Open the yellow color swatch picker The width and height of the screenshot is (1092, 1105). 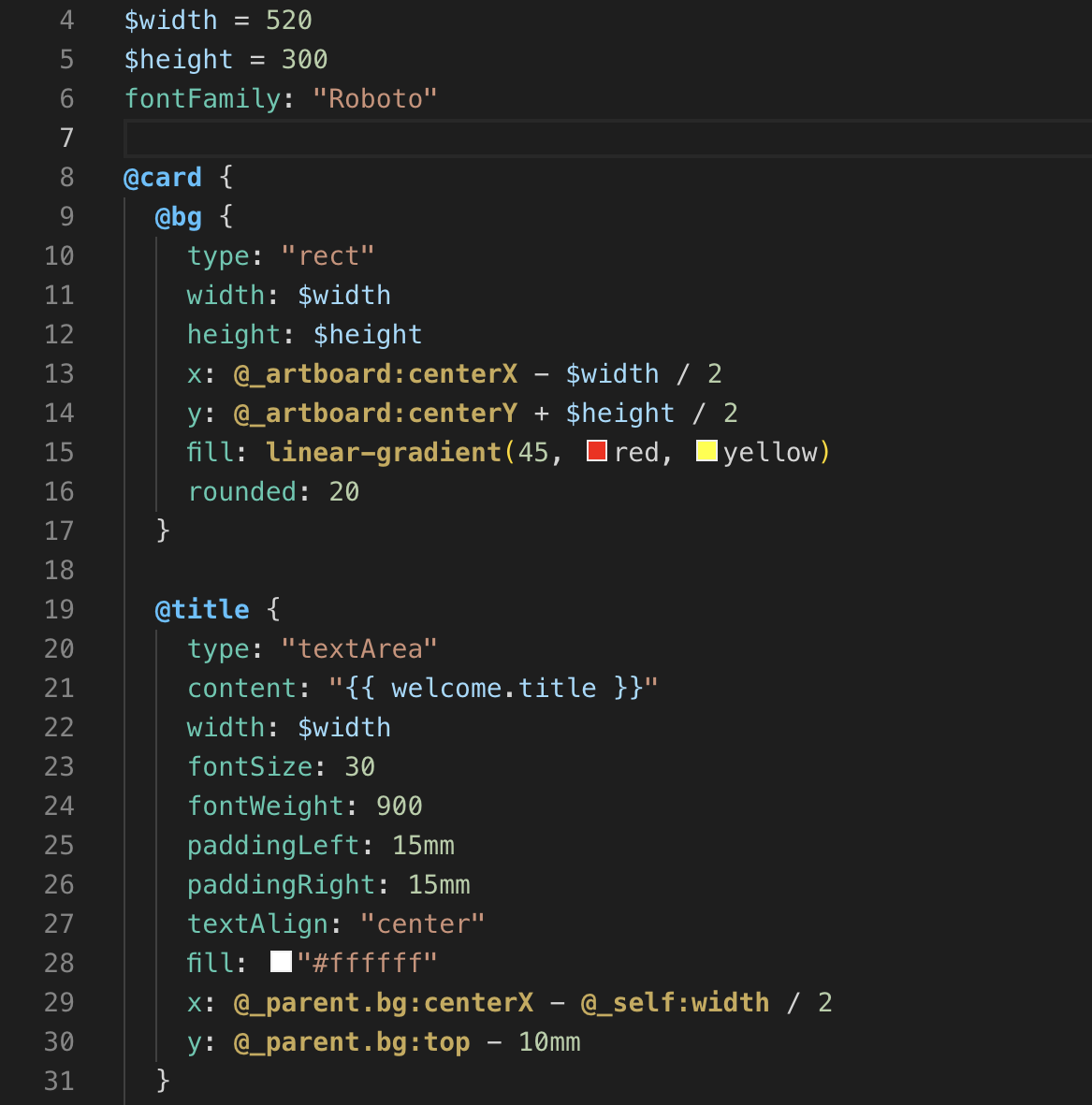(706, 451)
